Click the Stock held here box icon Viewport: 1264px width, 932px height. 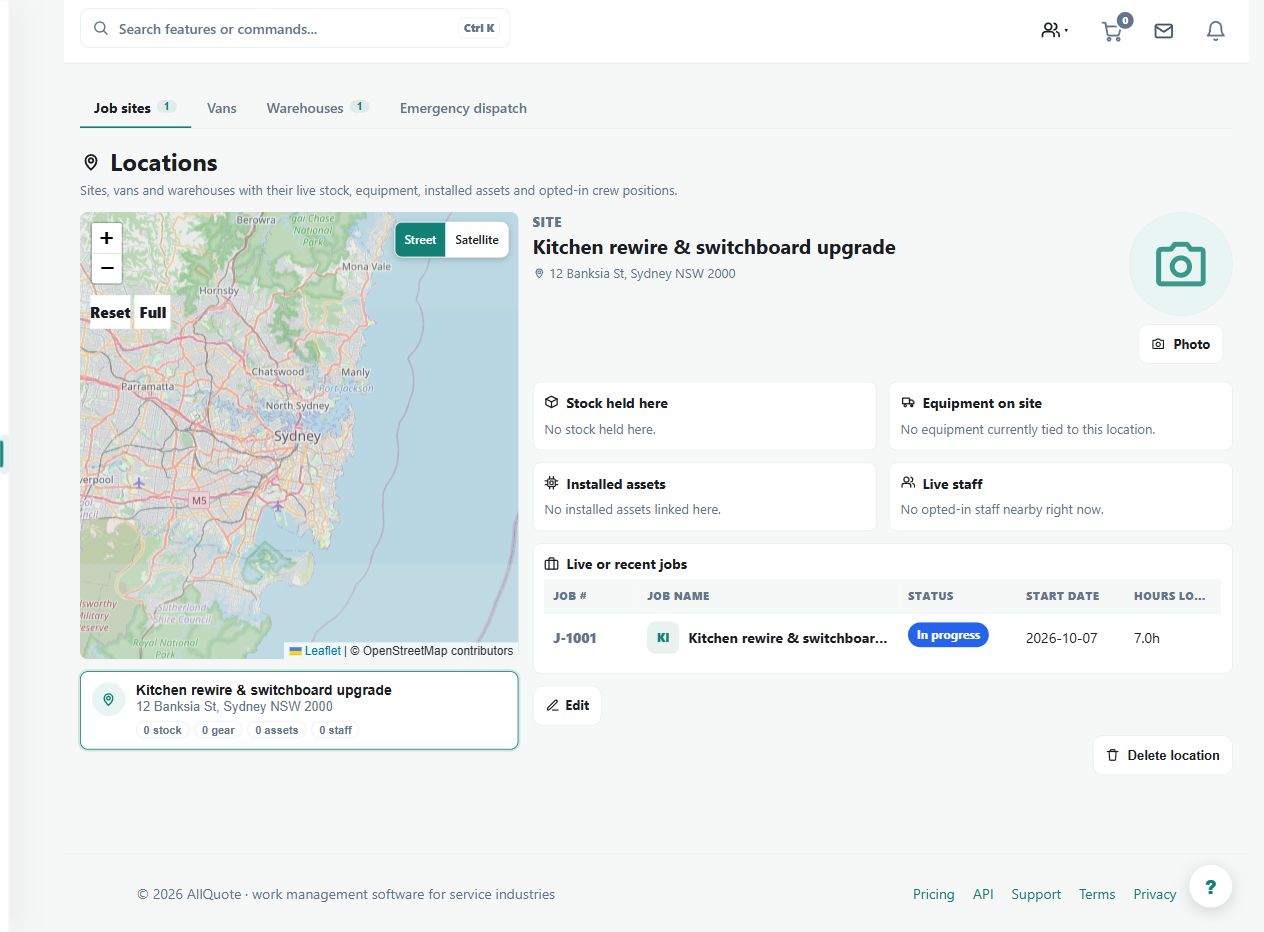pos(551,402)
